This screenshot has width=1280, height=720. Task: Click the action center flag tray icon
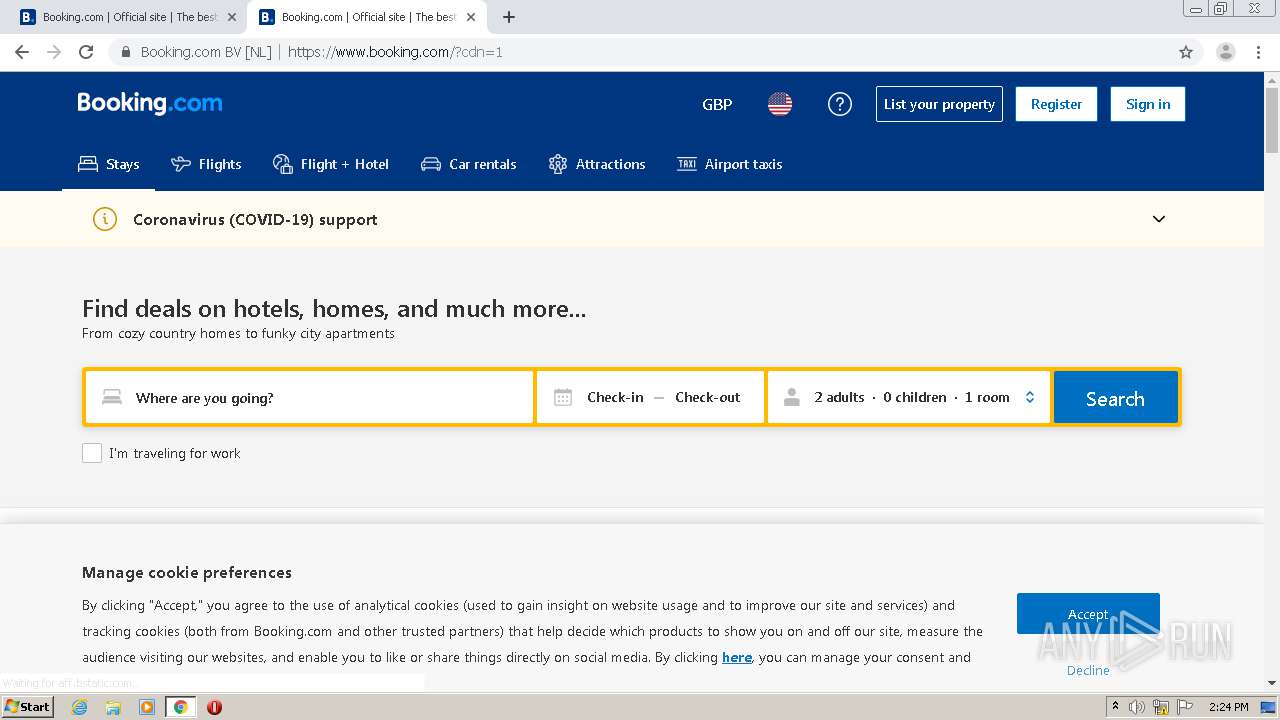click(x=1183, y=707)
